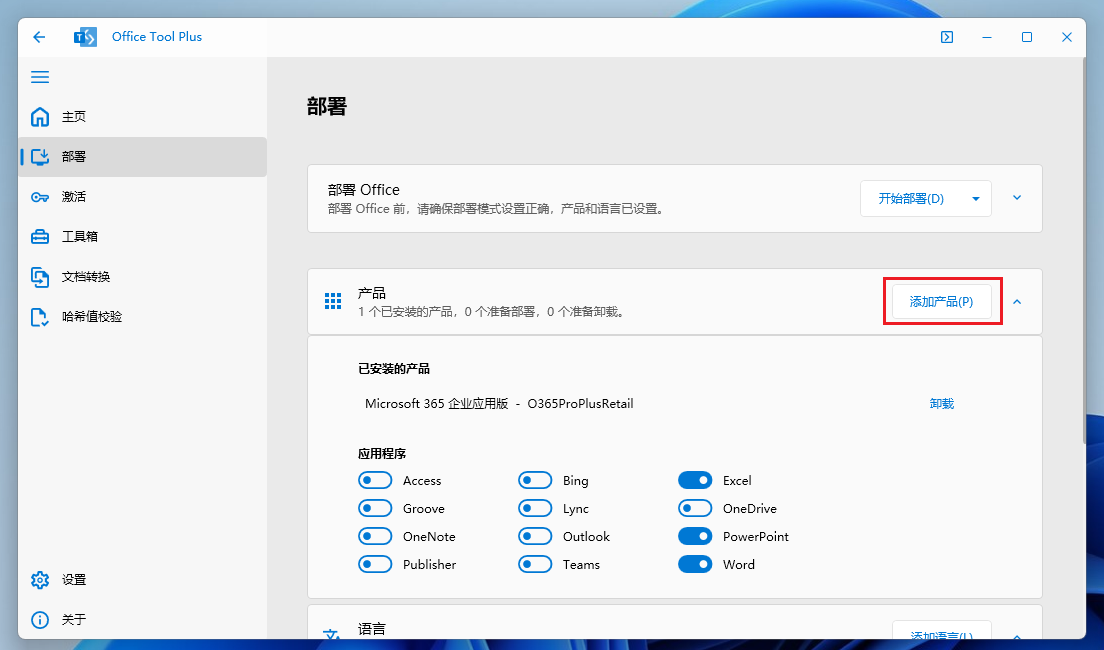Screen dimensions: 1104x650
Task: Expand the 部署 Office card chevron
Action: point(1017,198)
